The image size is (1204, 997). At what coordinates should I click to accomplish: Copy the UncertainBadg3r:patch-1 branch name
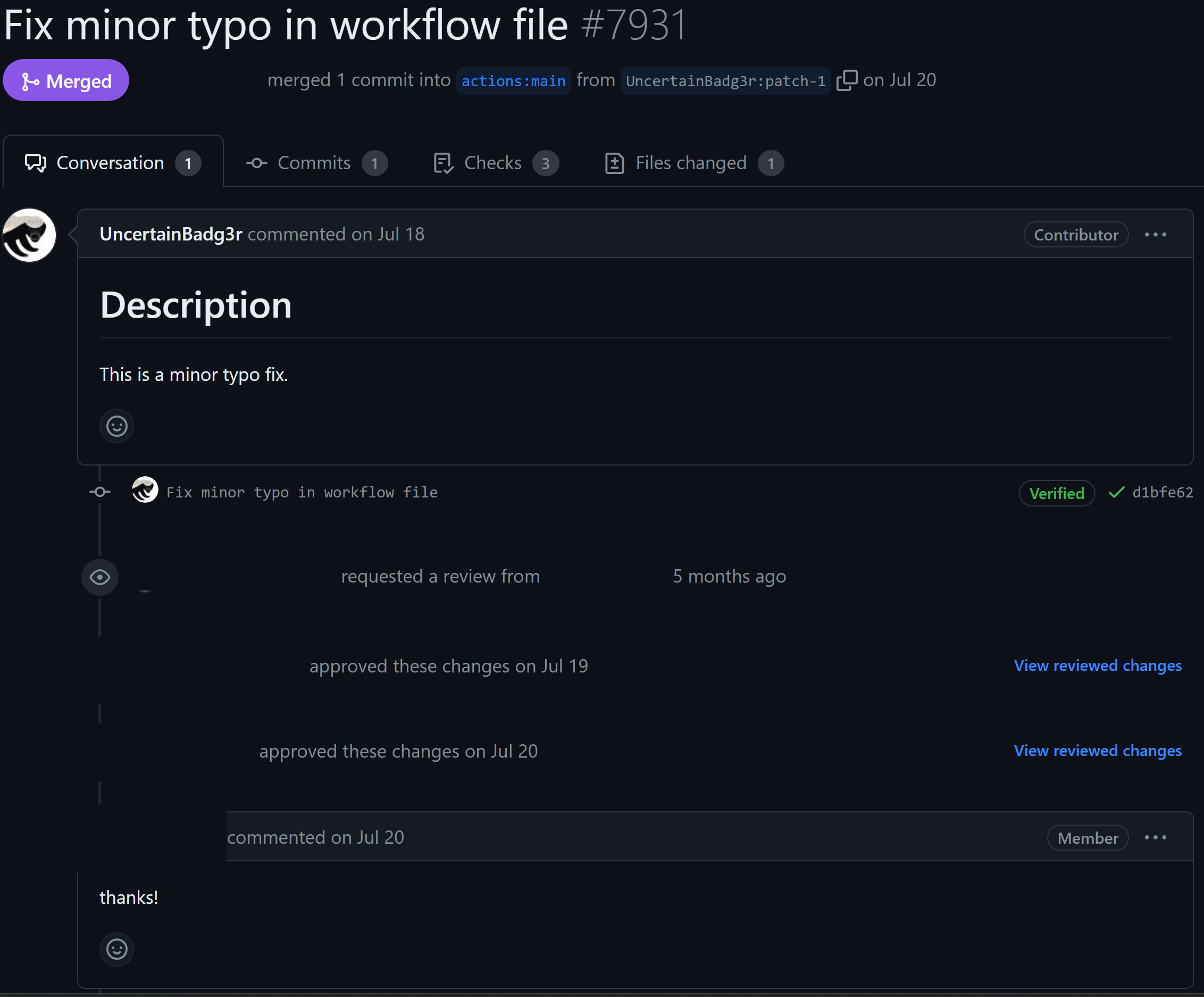click(848, 80)
